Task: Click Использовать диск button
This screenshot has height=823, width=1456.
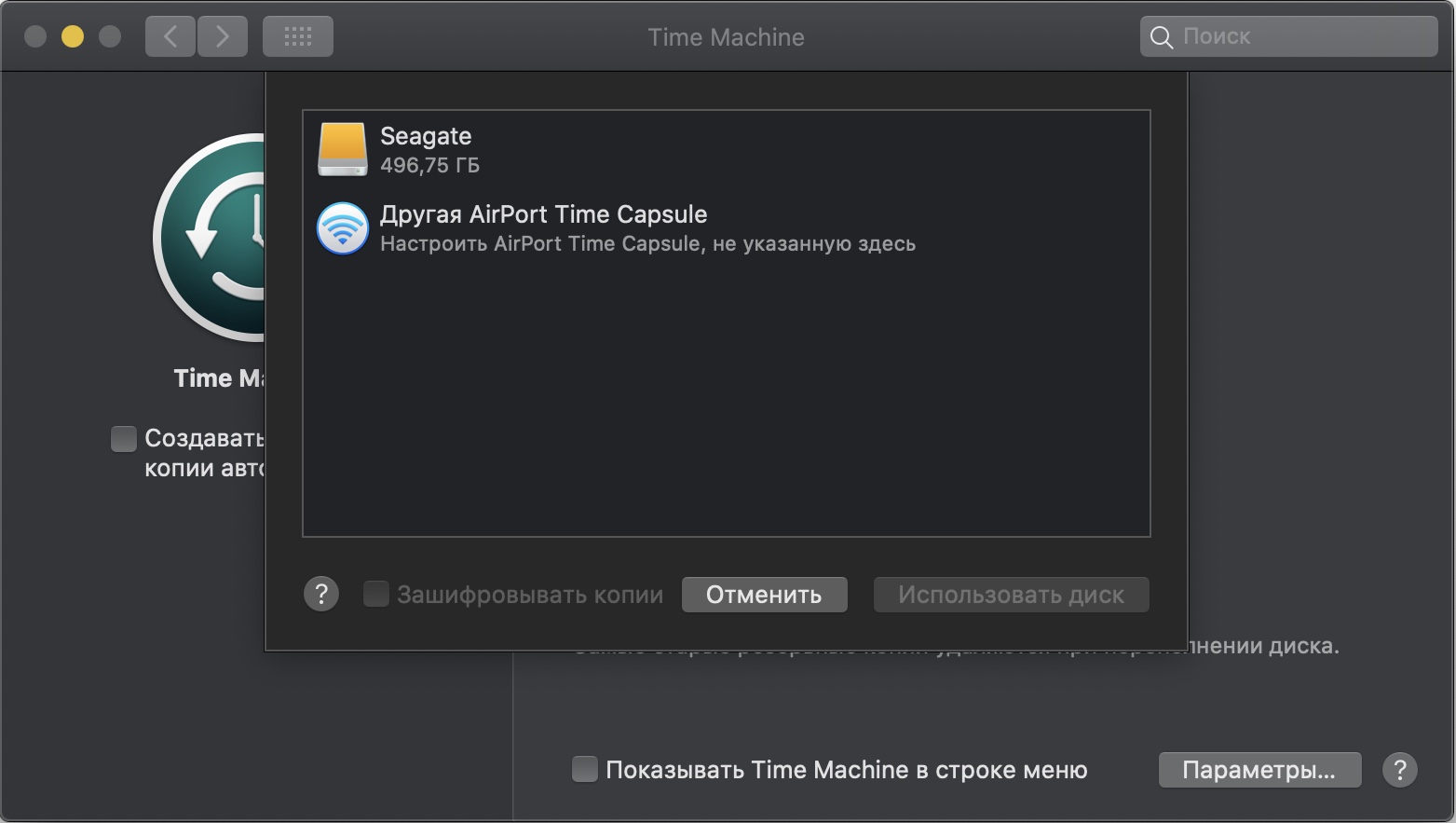Action: click(1011, 595)
